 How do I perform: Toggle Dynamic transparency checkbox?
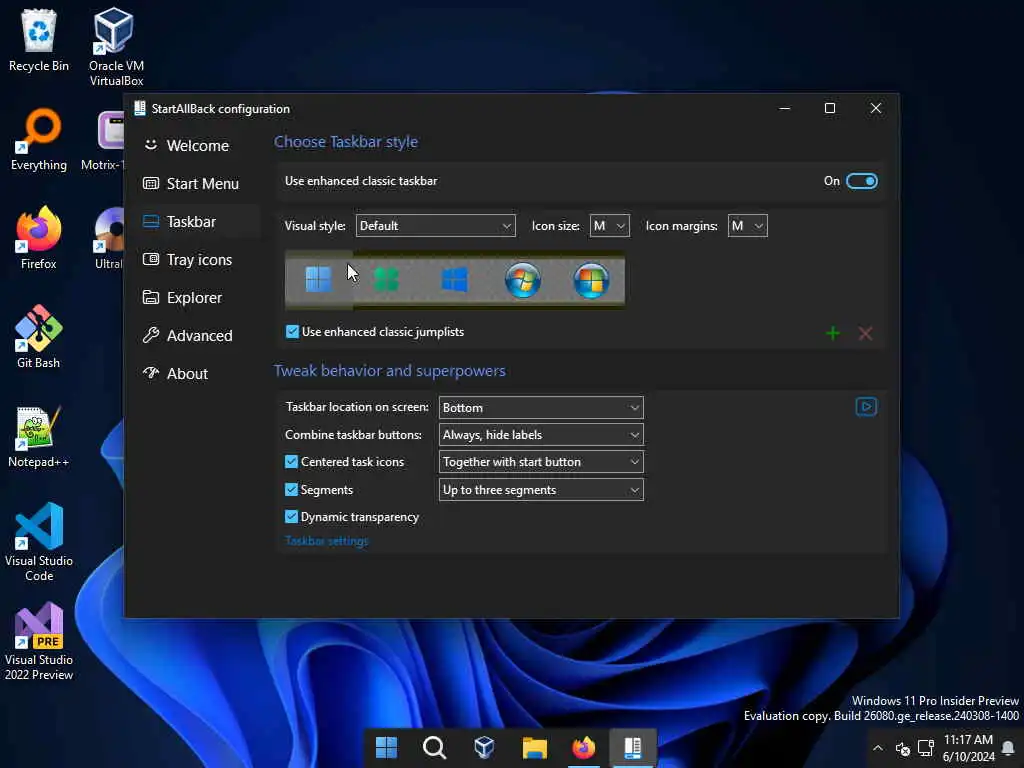click(291, 517)
